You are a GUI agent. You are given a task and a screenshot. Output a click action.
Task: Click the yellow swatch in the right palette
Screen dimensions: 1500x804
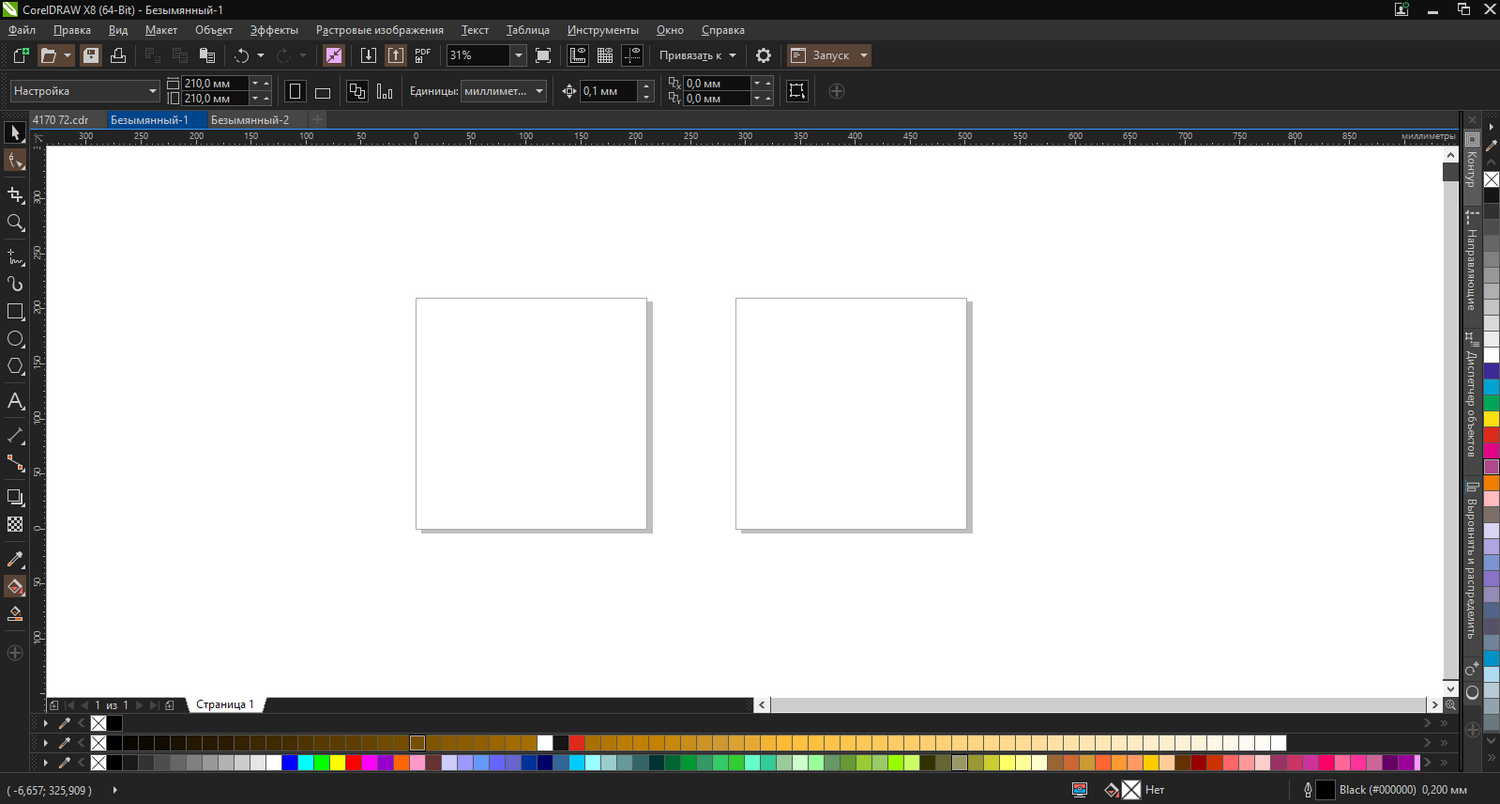(x=1491, y=419)
